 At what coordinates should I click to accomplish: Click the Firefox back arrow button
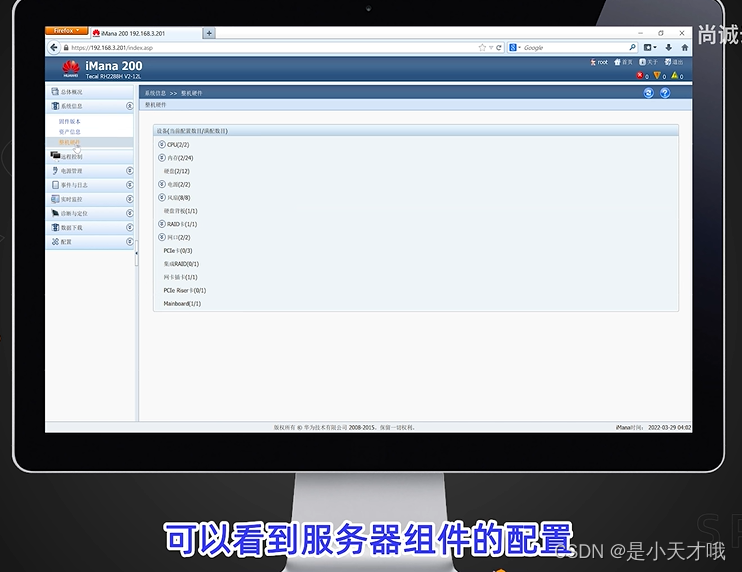(x=53, y=47)
